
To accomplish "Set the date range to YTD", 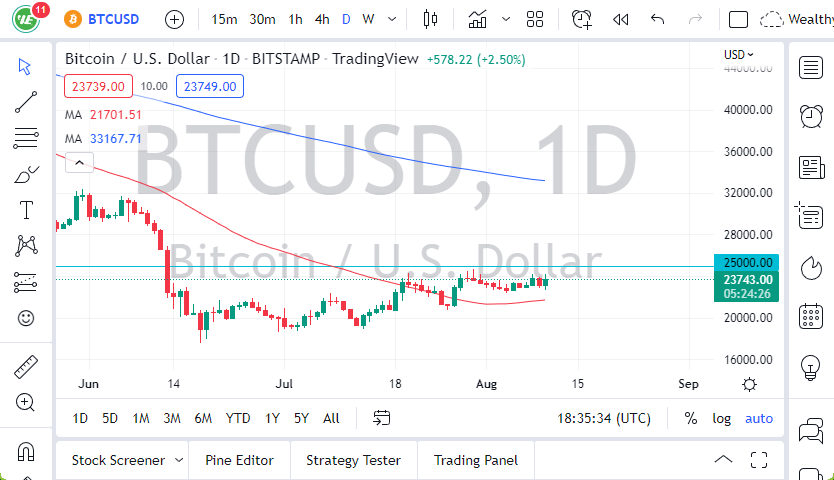I will click(238, 418).
